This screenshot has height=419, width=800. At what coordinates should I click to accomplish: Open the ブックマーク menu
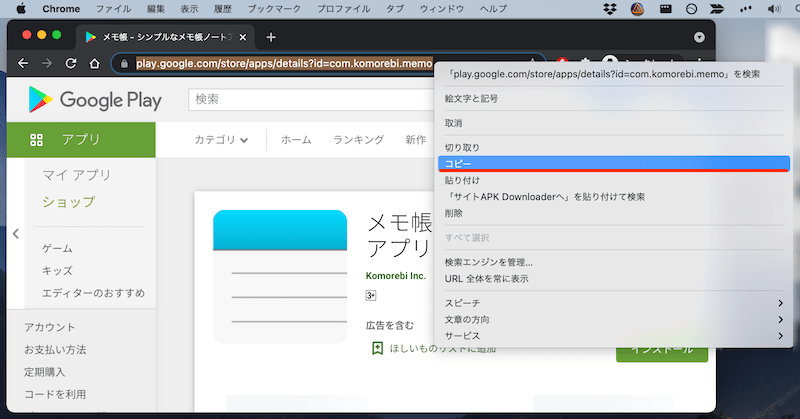tap(274, 9)
